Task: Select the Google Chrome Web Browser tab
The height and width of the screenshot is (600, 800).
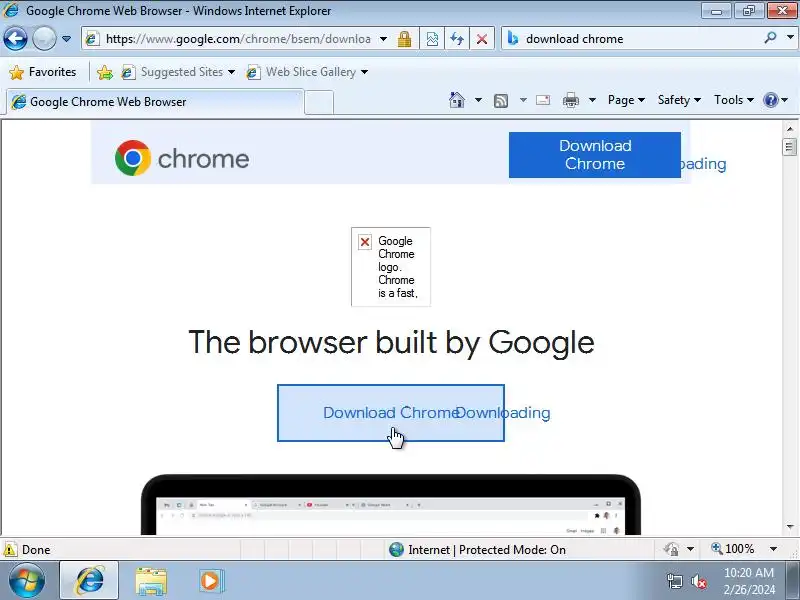Action: point(155,102)
